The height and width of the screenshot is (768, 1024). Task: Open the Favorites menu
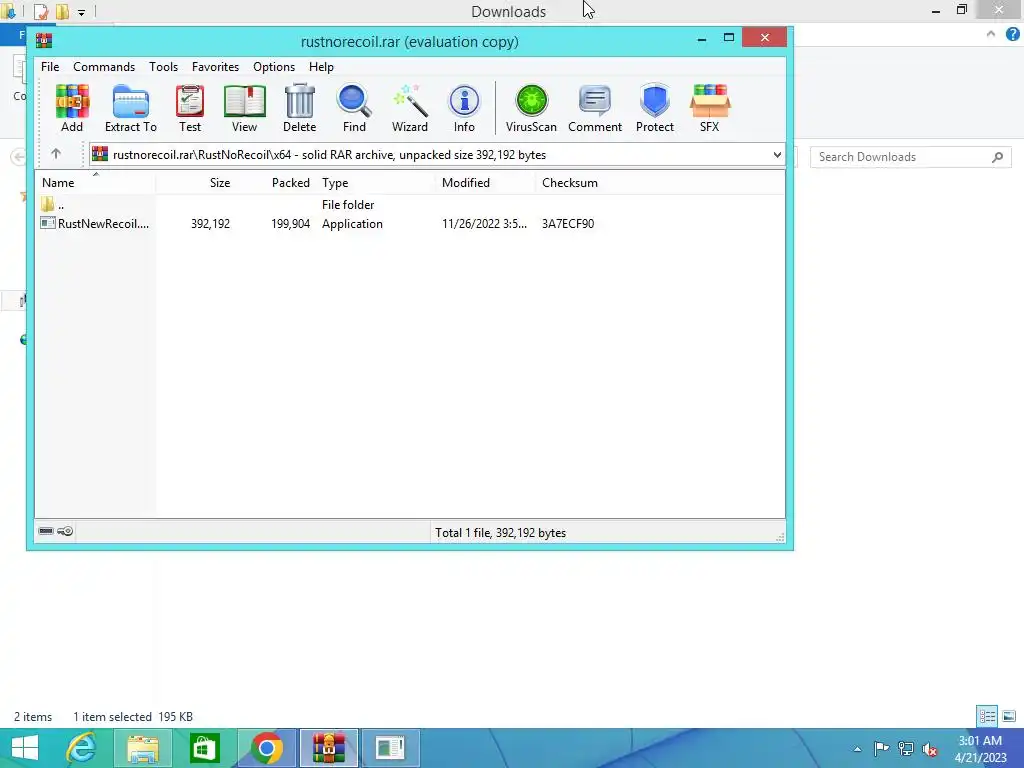(x=216, y=67)
